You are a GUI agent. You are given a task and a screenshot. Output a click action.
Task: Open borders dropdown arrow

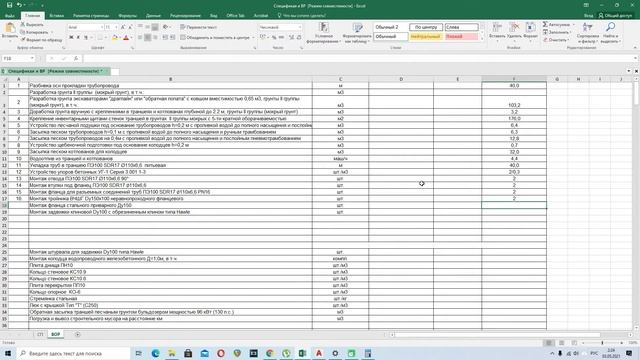(105, 38)
